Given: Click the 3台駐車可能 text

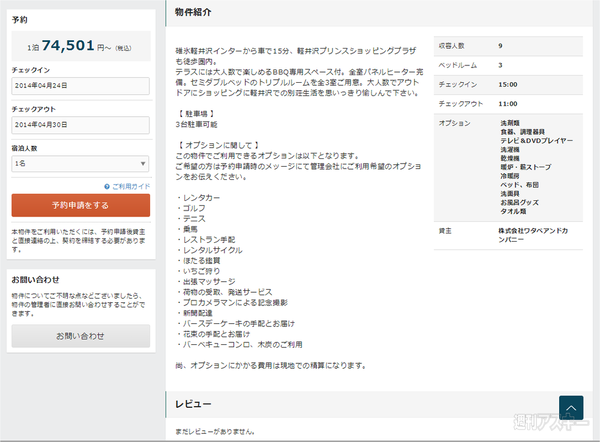Looking at the screenshot, I should pos(196,124).
